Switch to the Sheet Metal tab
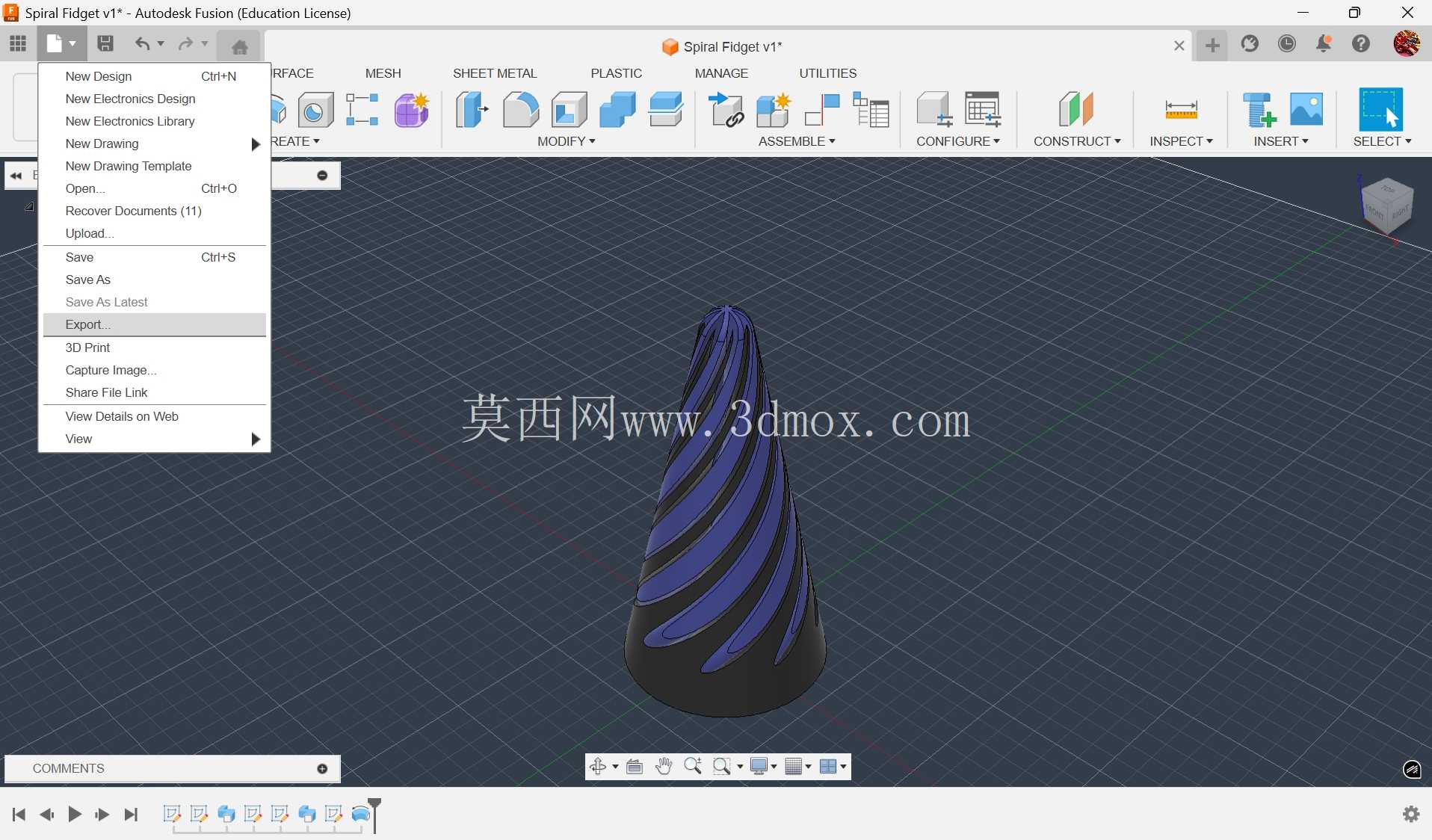The image size is (1432, 840). coord(495,73)
